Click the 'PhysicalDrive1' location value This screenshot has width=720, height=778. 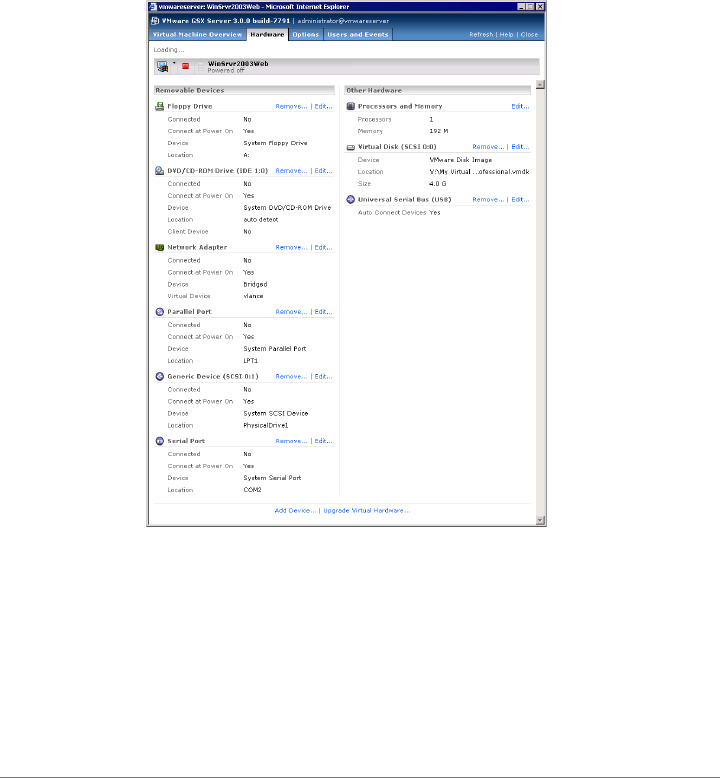click(x=265, y=426)
